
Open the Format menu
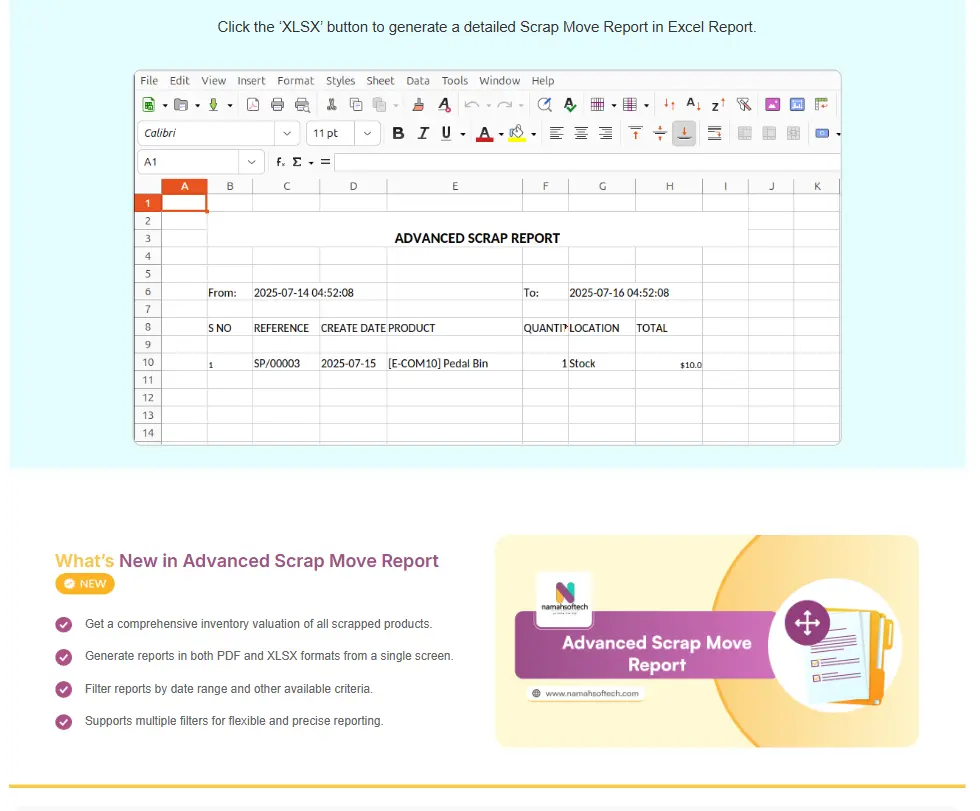pos(295,81)
